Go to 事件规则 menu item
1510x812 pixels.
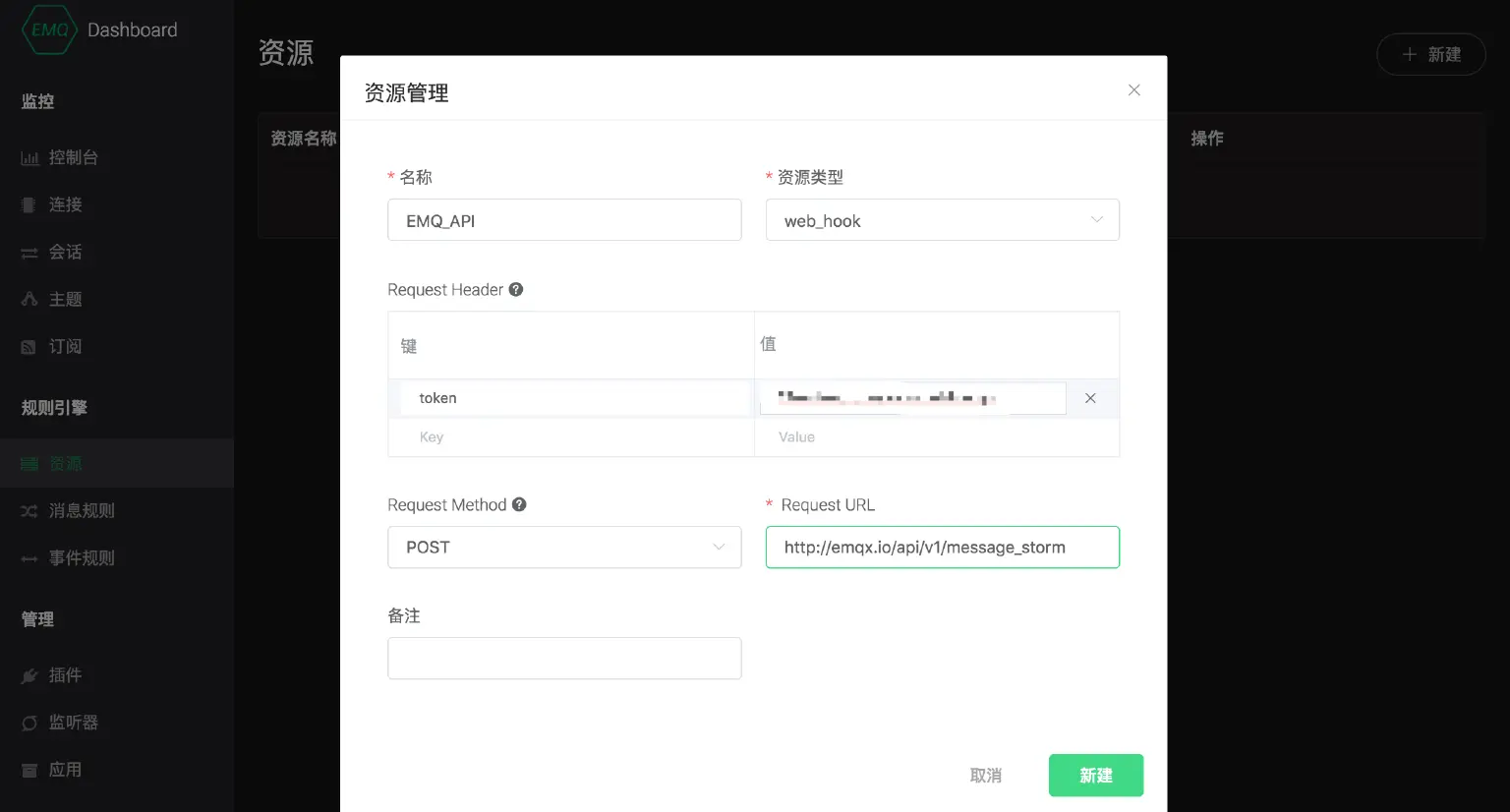coord(82,558)
